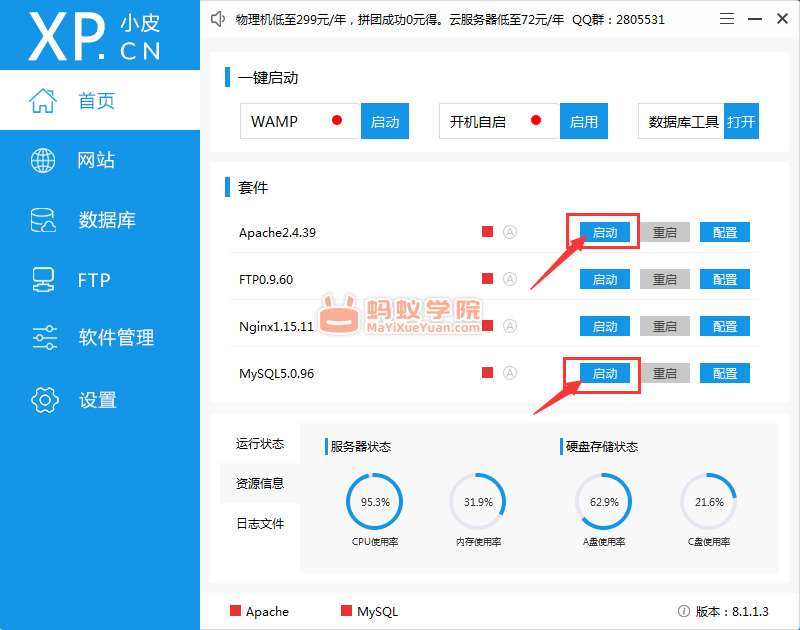Click the Apache2.4.39 name label
This screenshot has height=630, width=800.
coord(277,233)
